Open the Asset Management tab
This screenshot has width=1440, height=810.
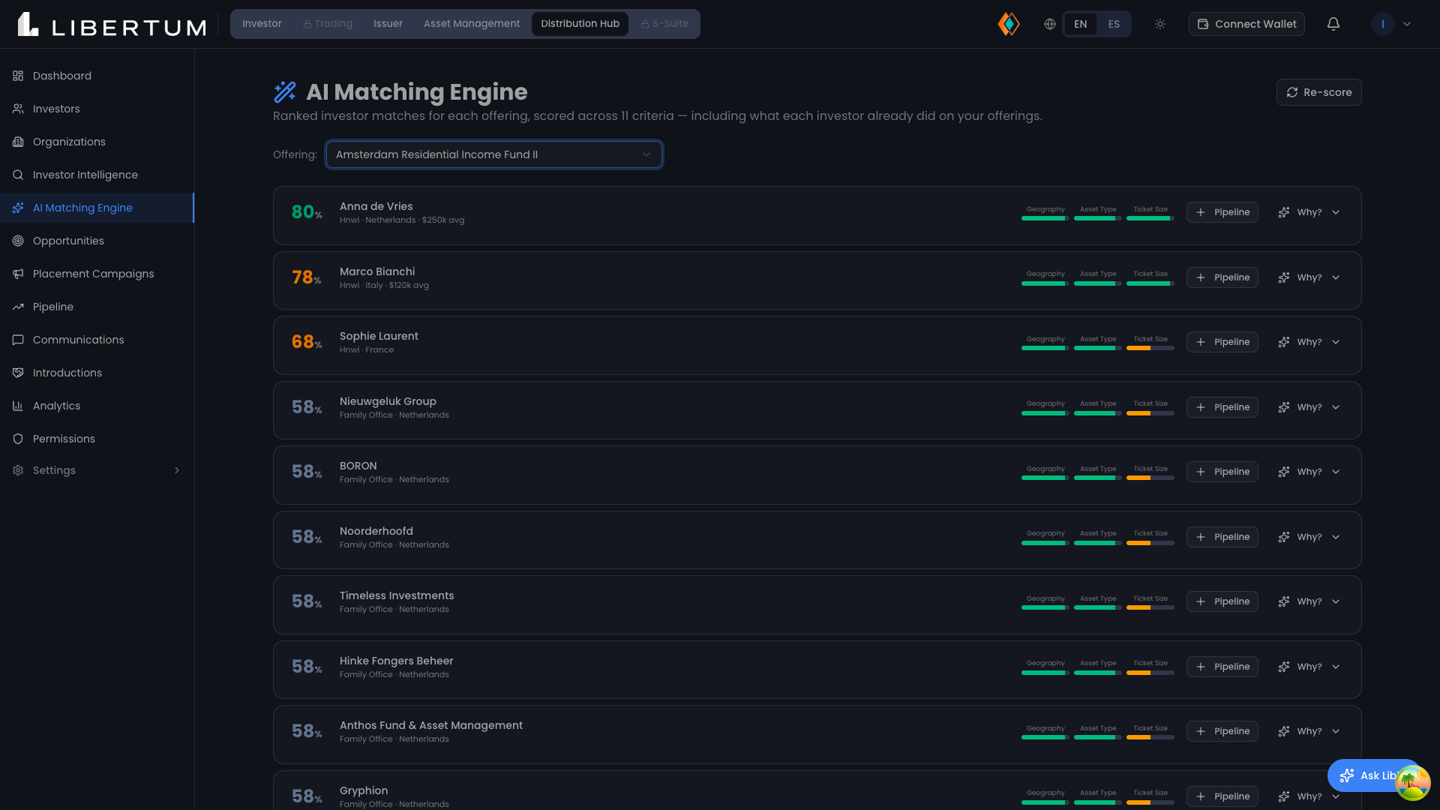coord(471,24)
